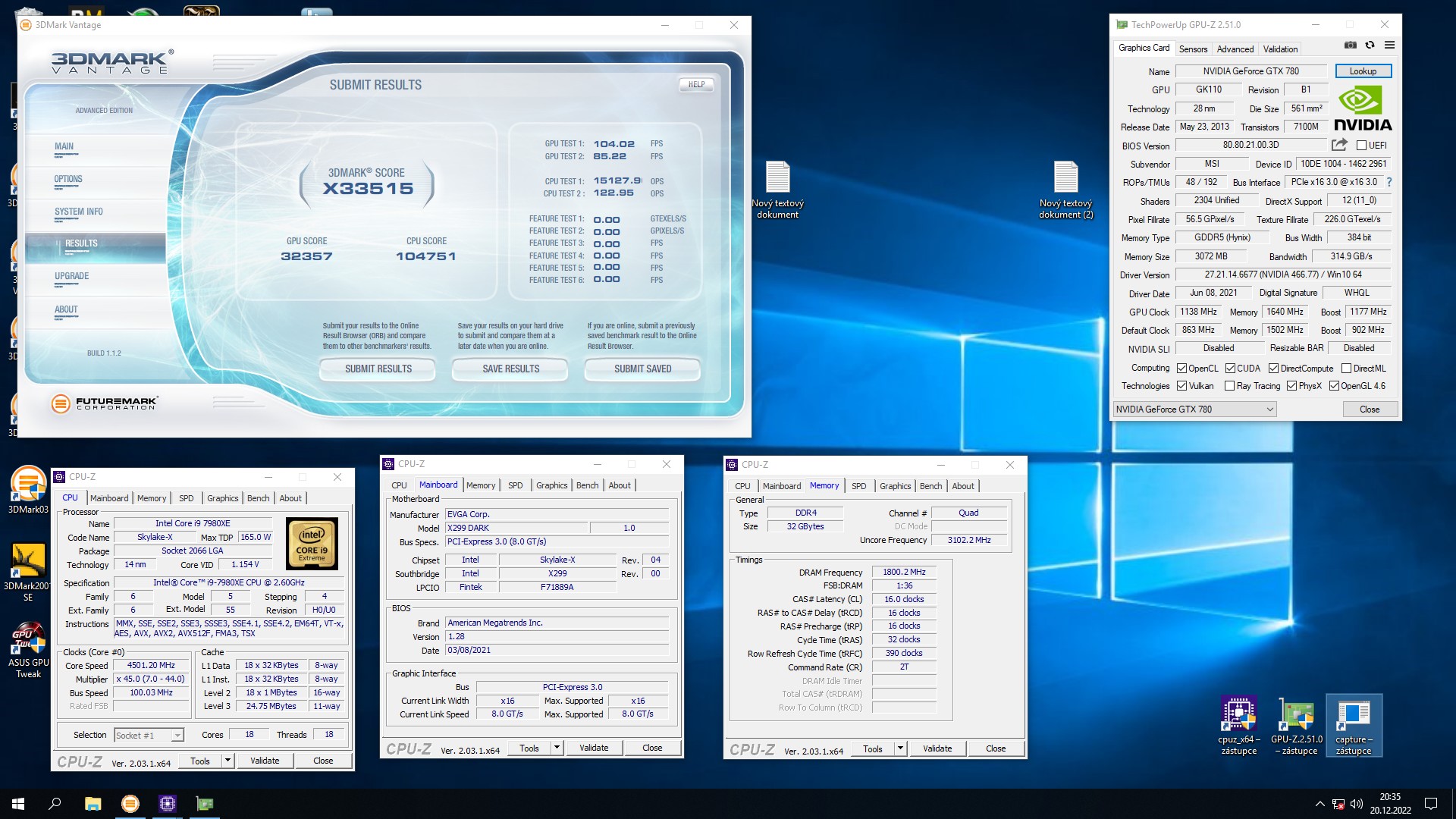Toggle the CUDA checkbox
The height and width of the screenshot is (819, 1456).
point(1230,369)
